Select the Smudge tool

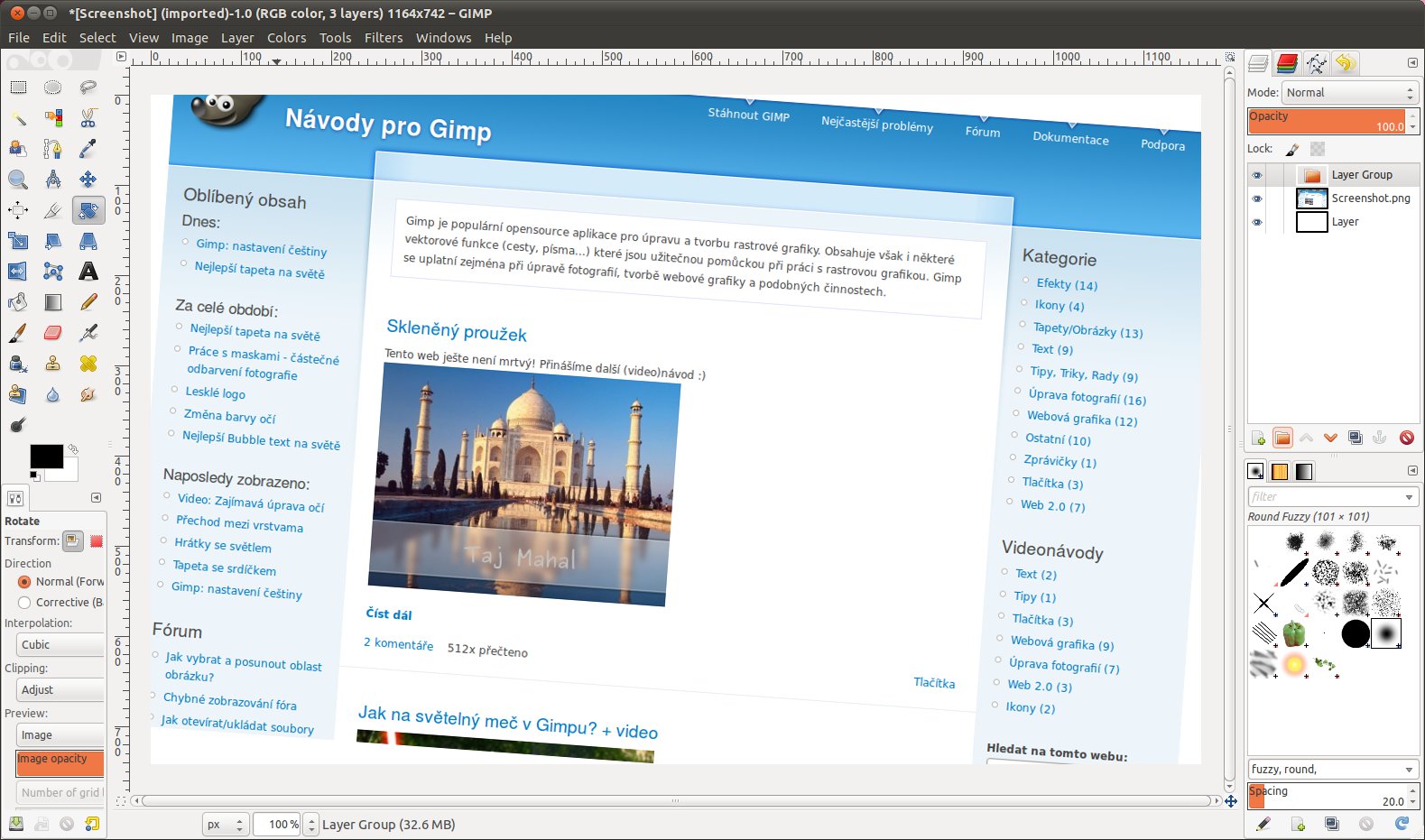pyautogui.click(x=88, y=394)
